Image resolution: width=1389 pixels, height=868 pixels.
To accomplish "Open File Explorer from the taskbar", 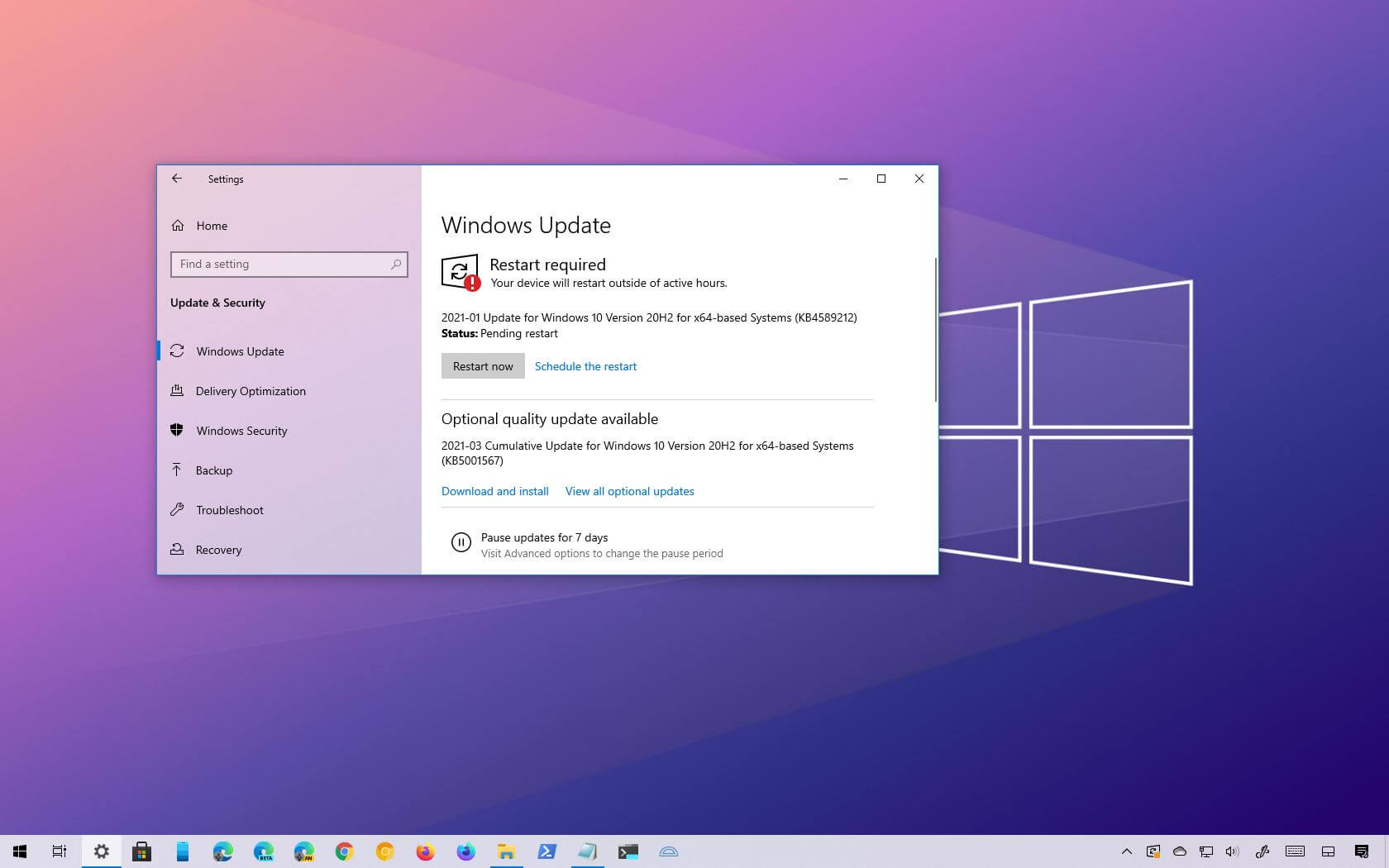I will (x=506, y=851).
